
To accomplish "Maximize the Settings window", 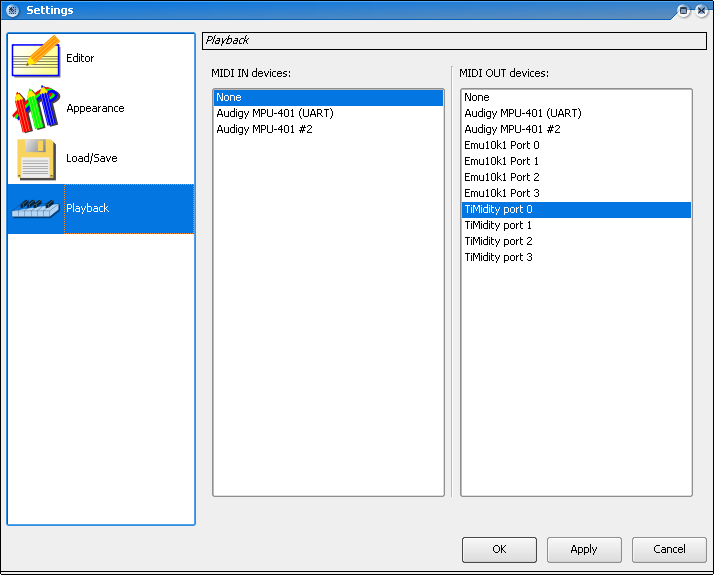I will 683,10.
